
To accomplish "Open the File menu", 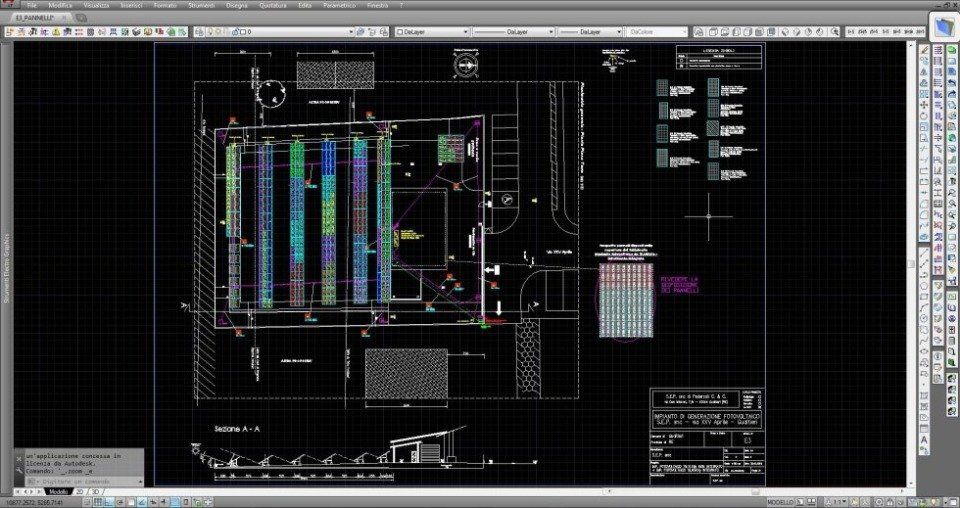I will (32, 5).
